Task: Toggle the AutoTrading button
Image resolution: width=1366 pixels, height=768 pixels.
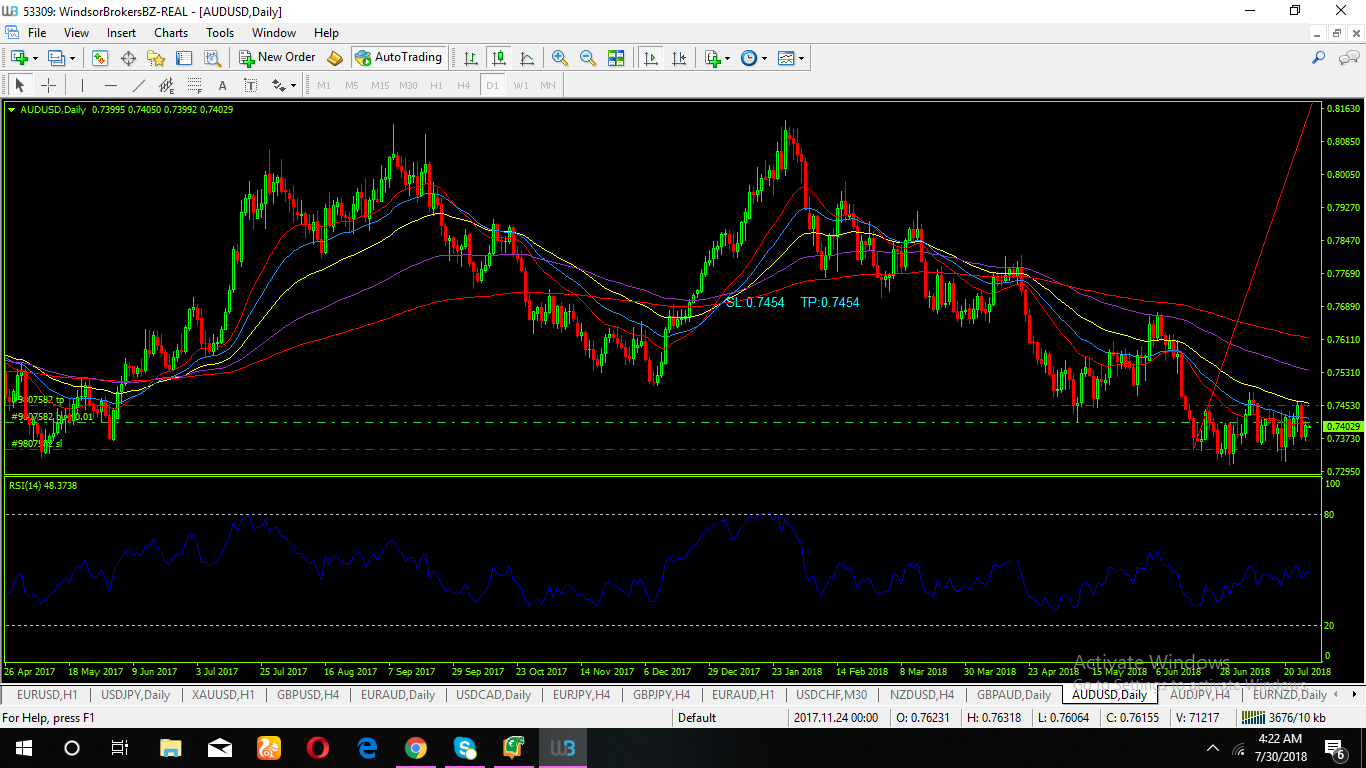Action: (398, 58)
